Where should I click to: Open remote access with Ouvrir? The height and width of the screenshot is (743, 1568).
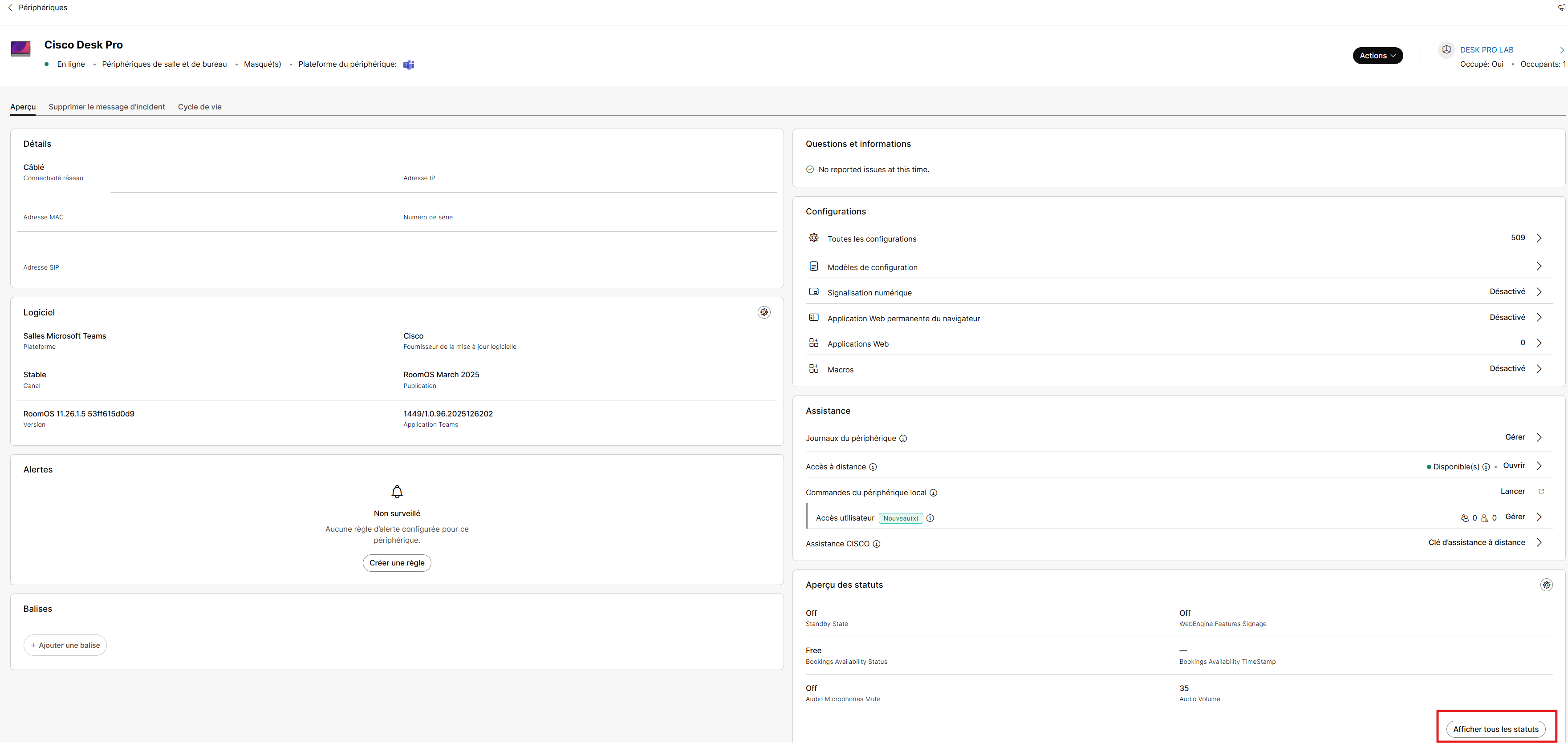tap(1514, 465)
